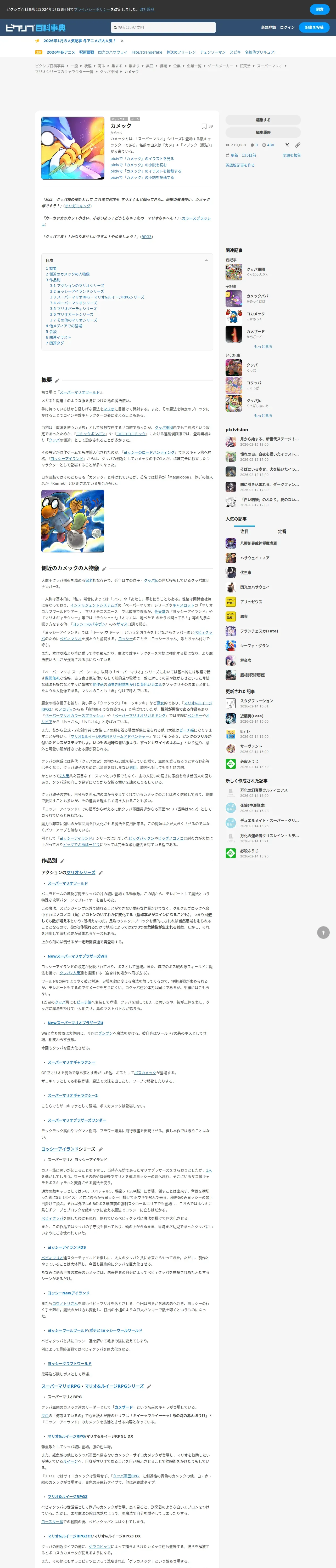The height and width of the screenshot is (1568, 336).
Task: Edit the スーパーマリオRPG・マリオ&ルイージRPGシリーズ section via its pencil icon
Action: pyautogui.click(x=149, y=1386)
